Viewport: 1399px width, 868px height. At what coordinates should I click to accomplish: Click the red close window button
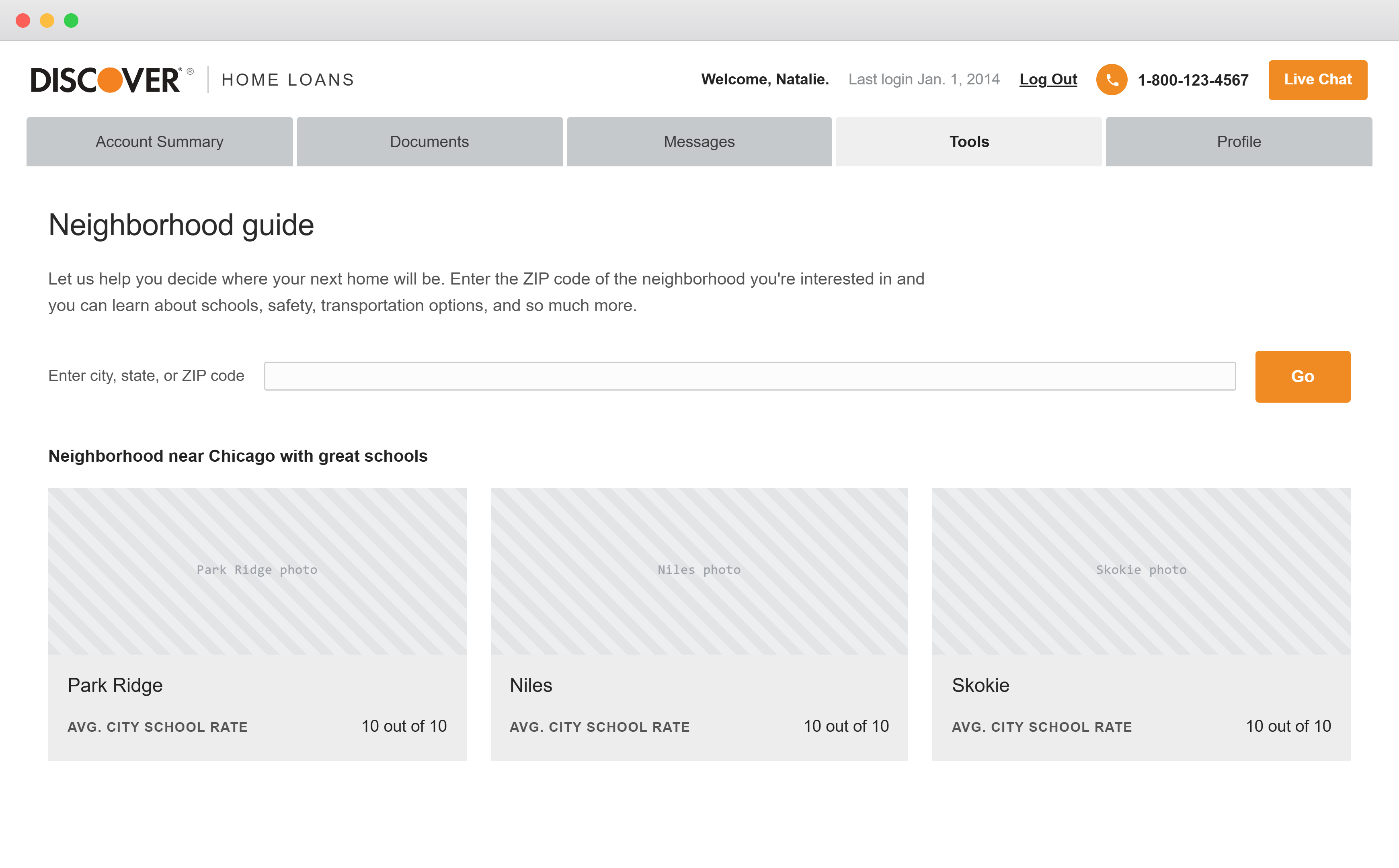point(23,20)
